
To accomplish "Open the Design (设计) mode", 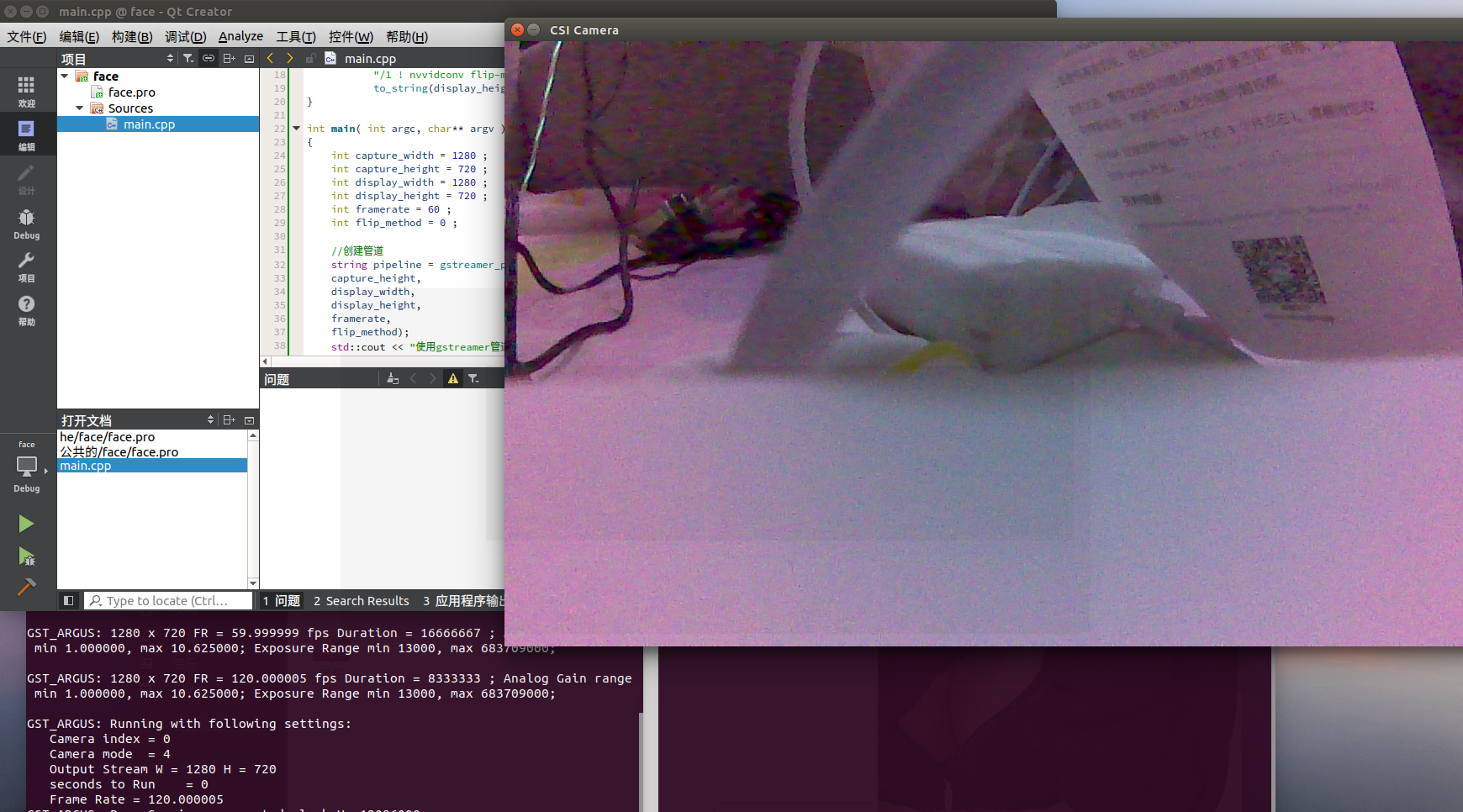I will click(26, 178).
